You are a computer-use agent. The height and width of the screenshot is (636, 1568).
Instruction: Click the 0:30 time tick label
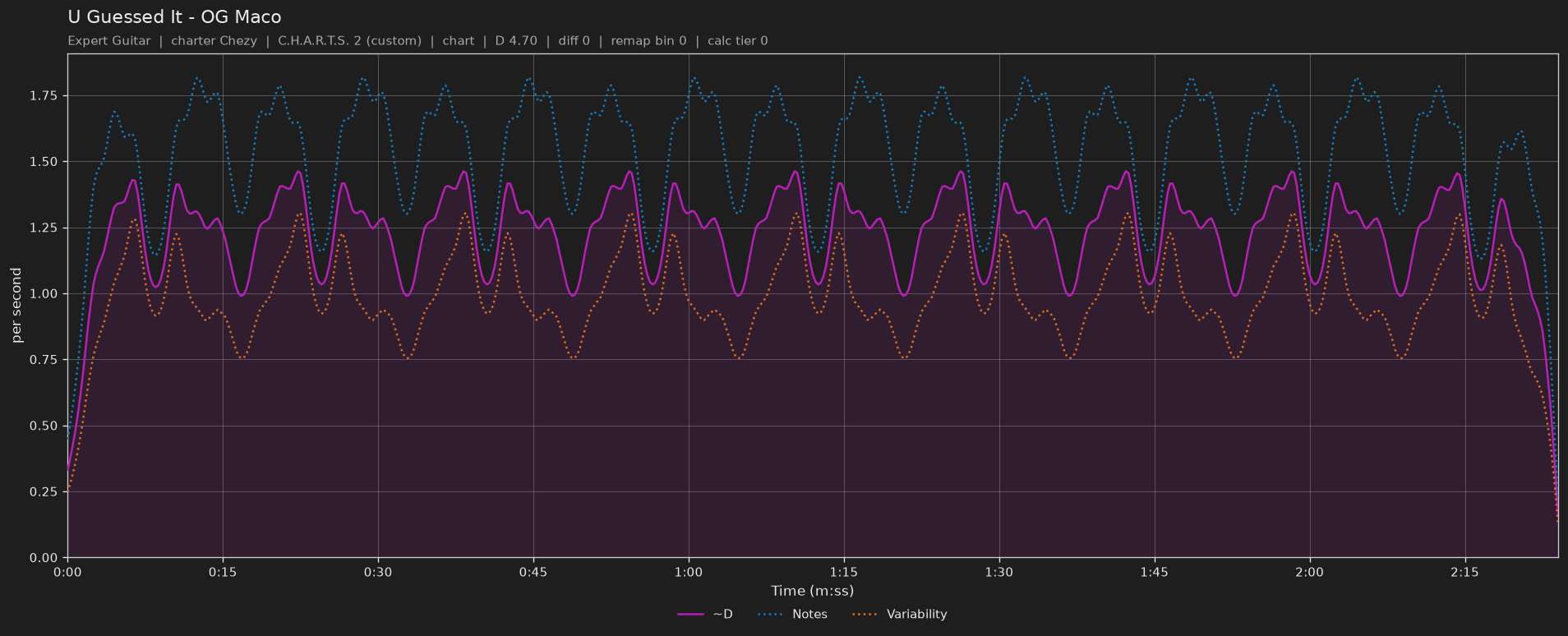coord(378,572)
